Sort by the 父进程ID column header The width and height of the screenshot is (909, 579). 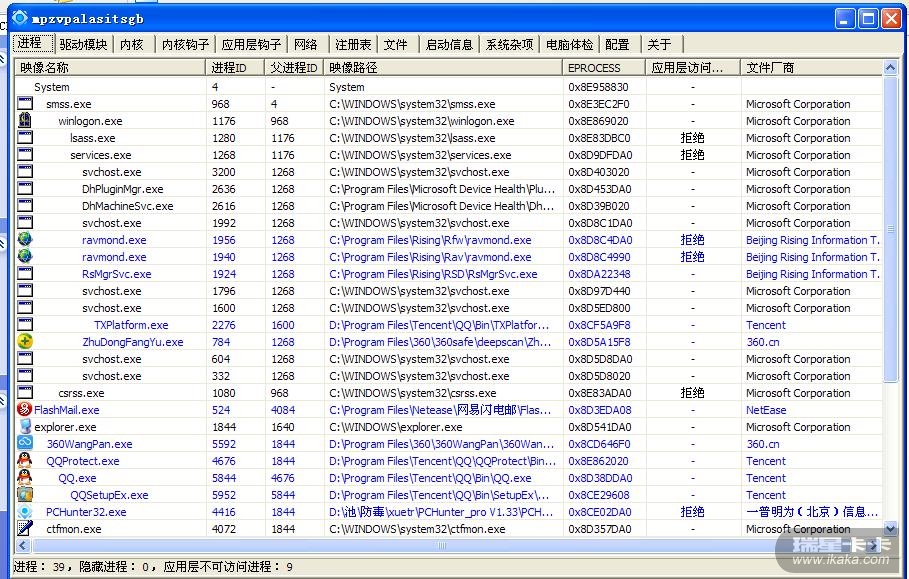294,67
